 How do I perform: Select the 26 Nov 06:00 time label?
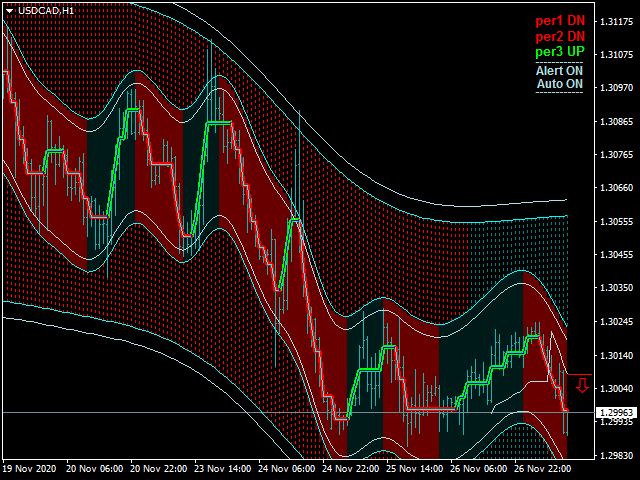[x=478, y=469]
